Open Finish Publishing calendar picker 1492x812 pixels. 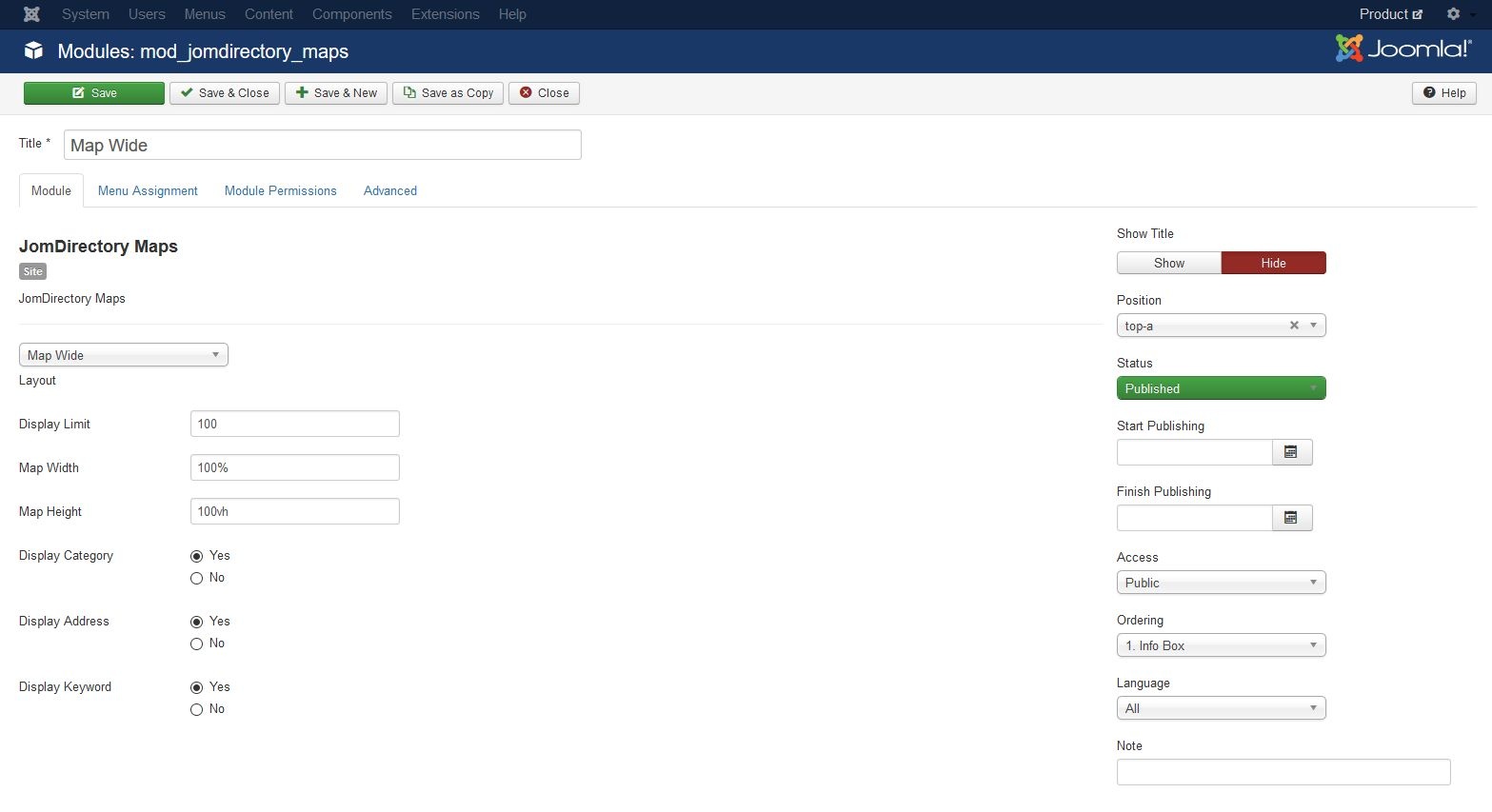click(x=1292, y=518)
